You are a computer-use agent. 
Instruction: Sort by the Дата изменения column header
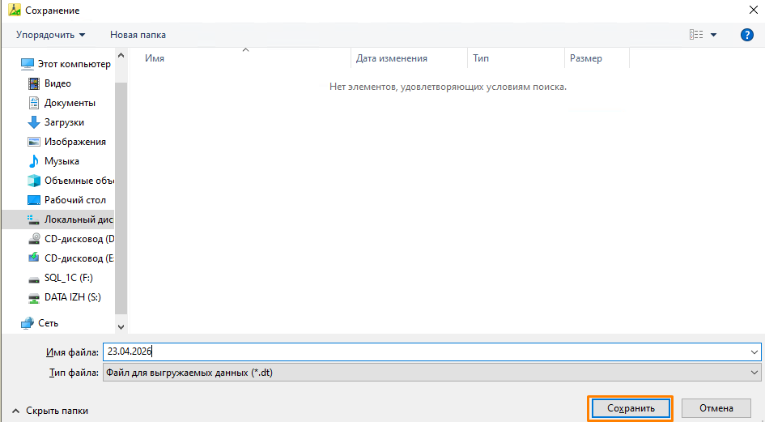[391, 58]
